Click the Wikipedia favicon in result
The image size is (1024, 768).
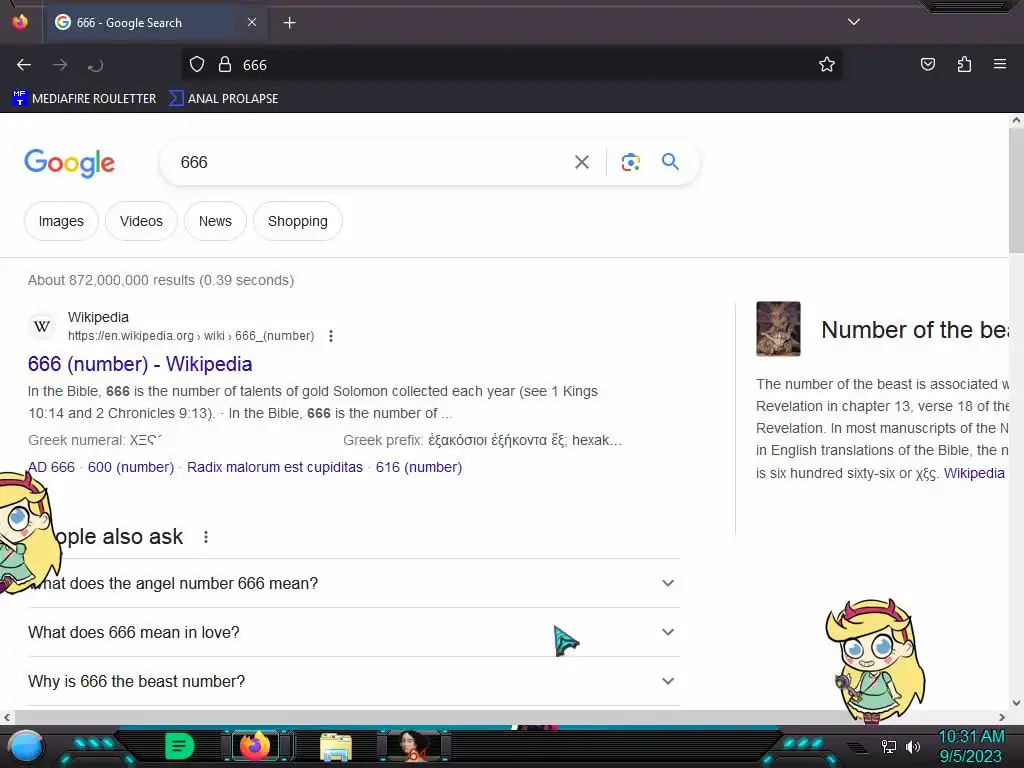coord(42,326)
